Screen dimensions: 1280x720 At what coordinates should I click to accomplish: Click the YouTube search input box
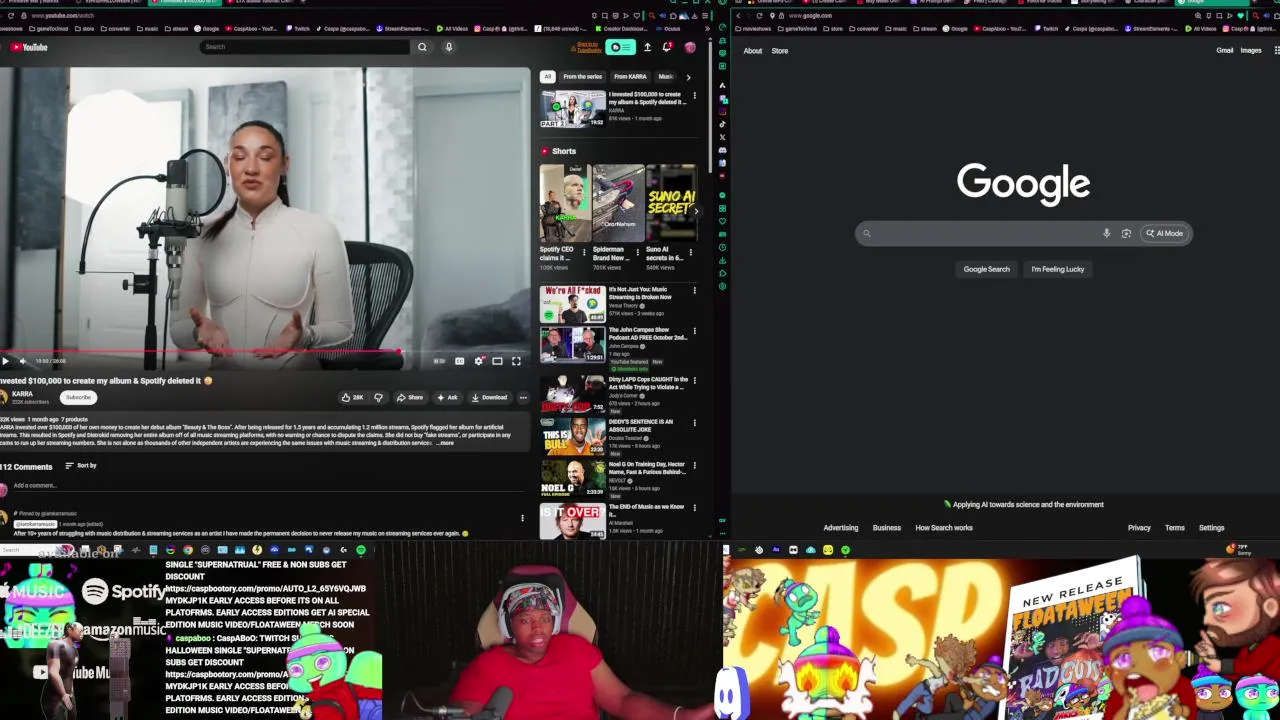coord(305,47)
